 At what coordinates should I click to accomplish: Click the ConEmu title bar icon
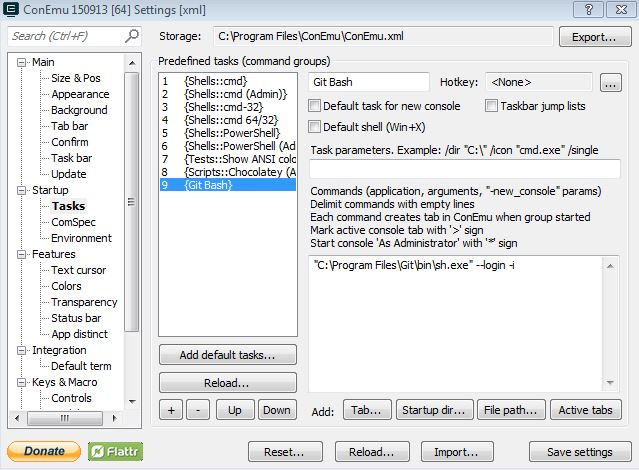10,9
